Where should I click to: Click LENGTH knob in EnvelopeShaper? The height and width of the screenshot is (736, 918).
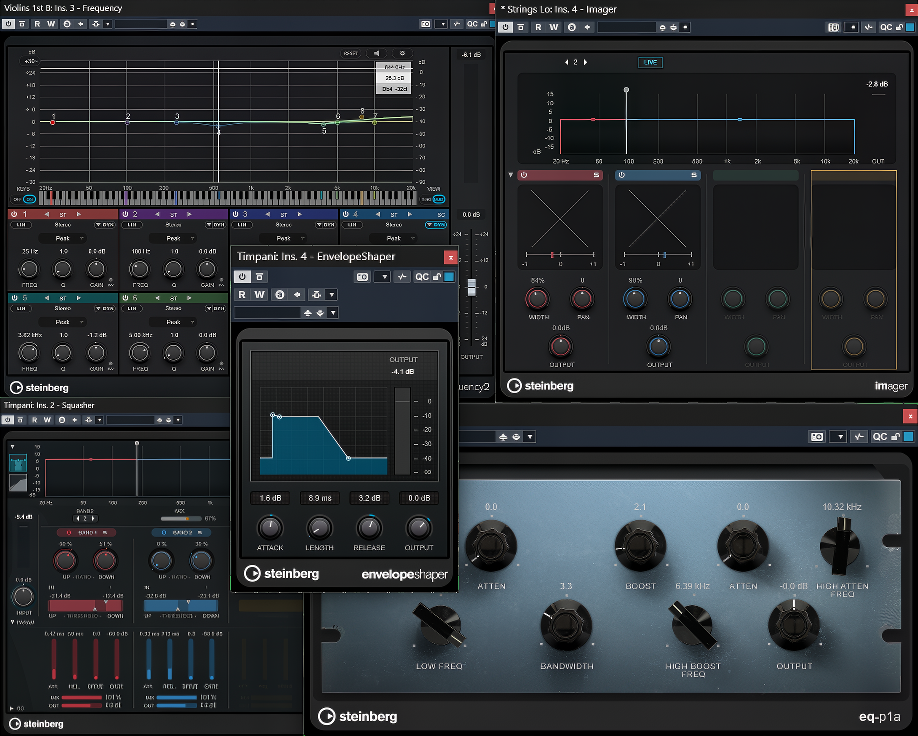pyautogui.click(x=319, y=528)
